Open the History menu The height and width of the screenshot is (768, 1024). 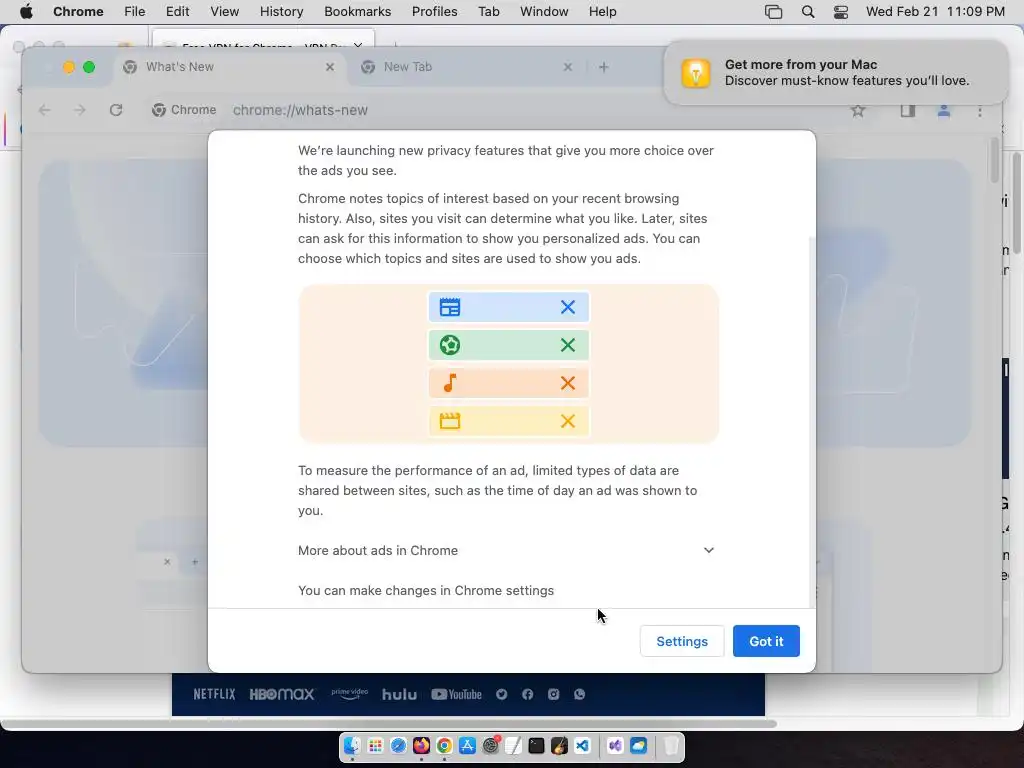pyautogui.click(x=281, y=11)
